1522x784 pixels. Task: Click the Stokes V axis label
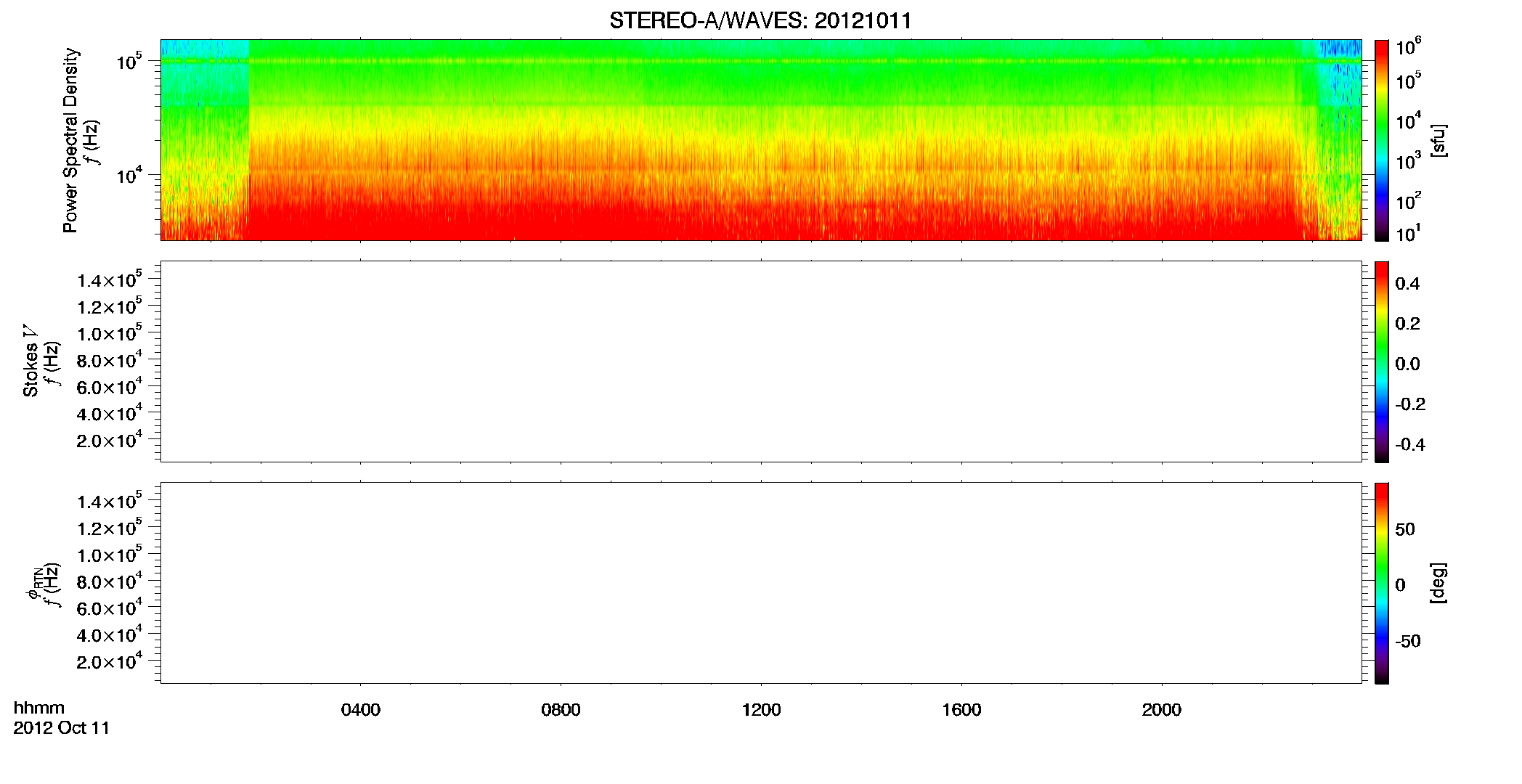pyautogui.click(x=30, y=362)
